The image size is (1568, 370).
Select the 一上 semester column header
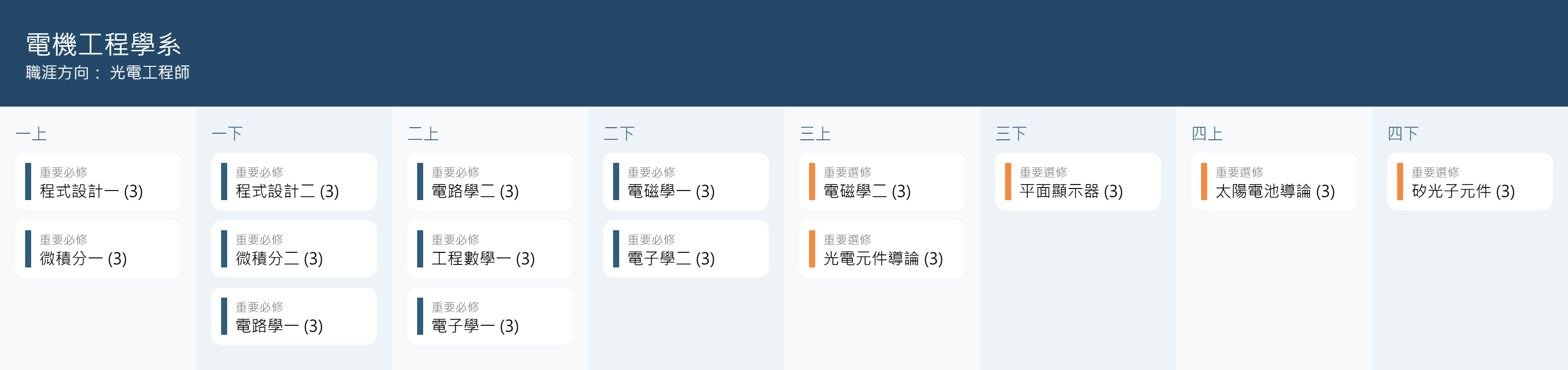[x=31, y=134]
